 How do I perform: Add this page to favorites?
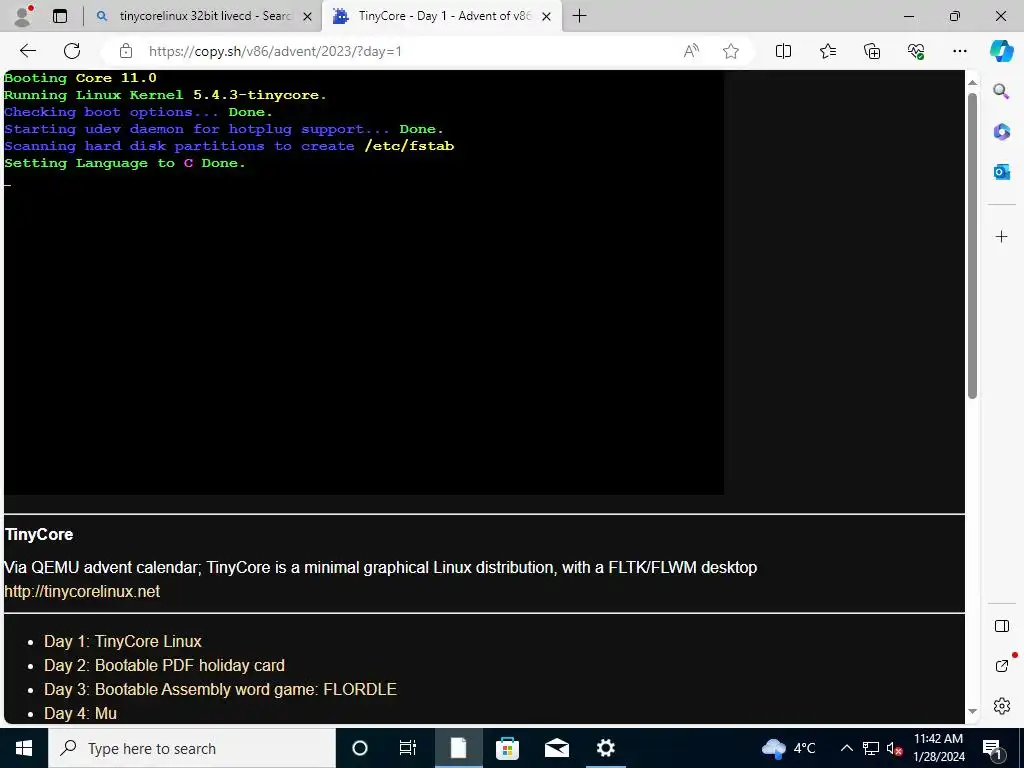731,51
